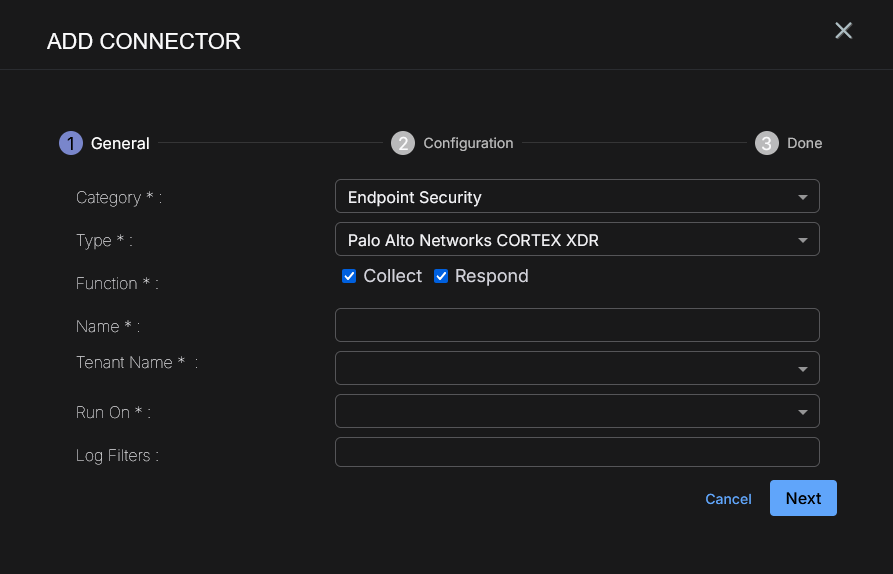Click the Category dropdown arrow icon

tap(802, 197)
